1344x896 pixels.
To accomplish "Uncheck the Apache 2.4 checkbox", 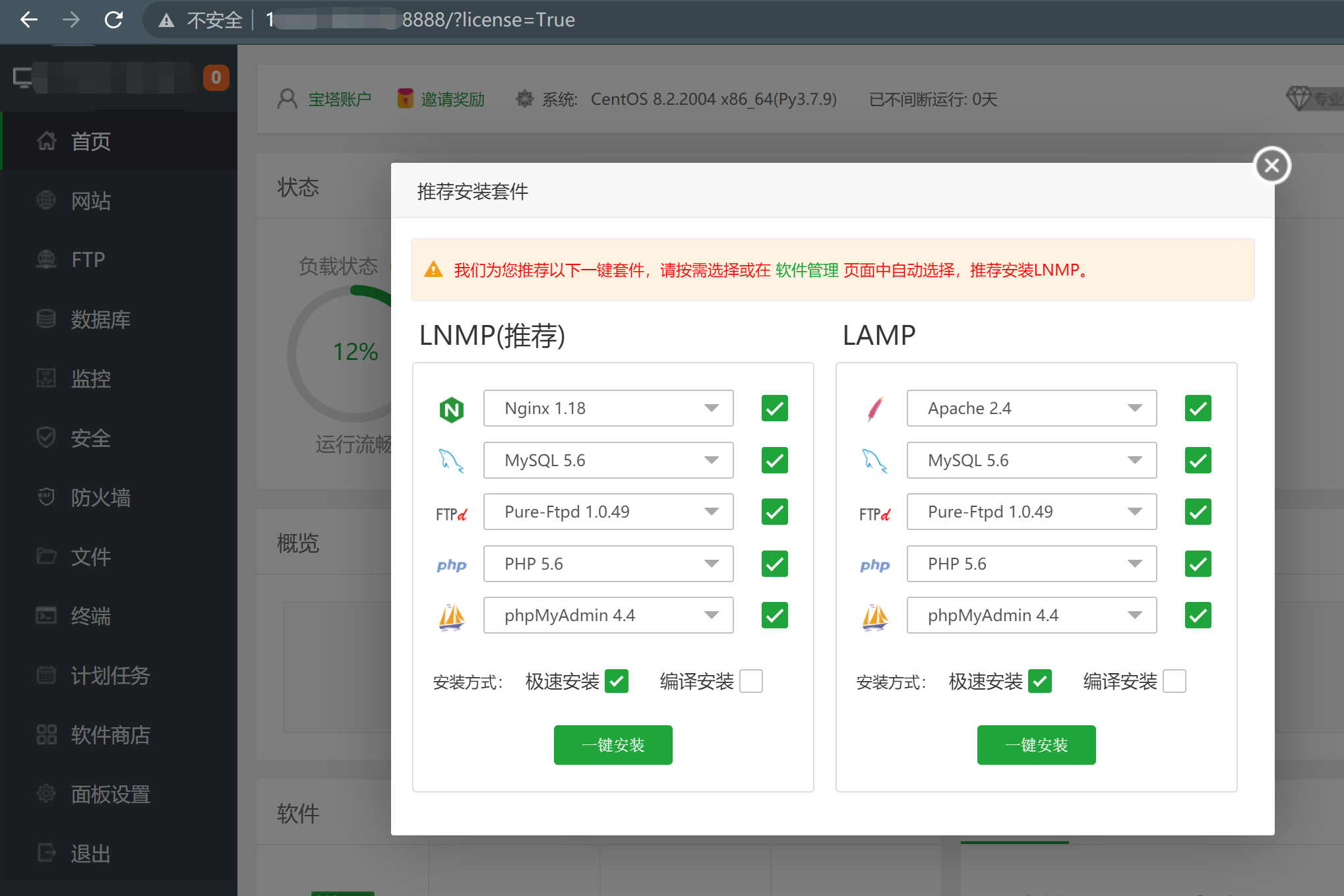I will [x=1198, y=408].
